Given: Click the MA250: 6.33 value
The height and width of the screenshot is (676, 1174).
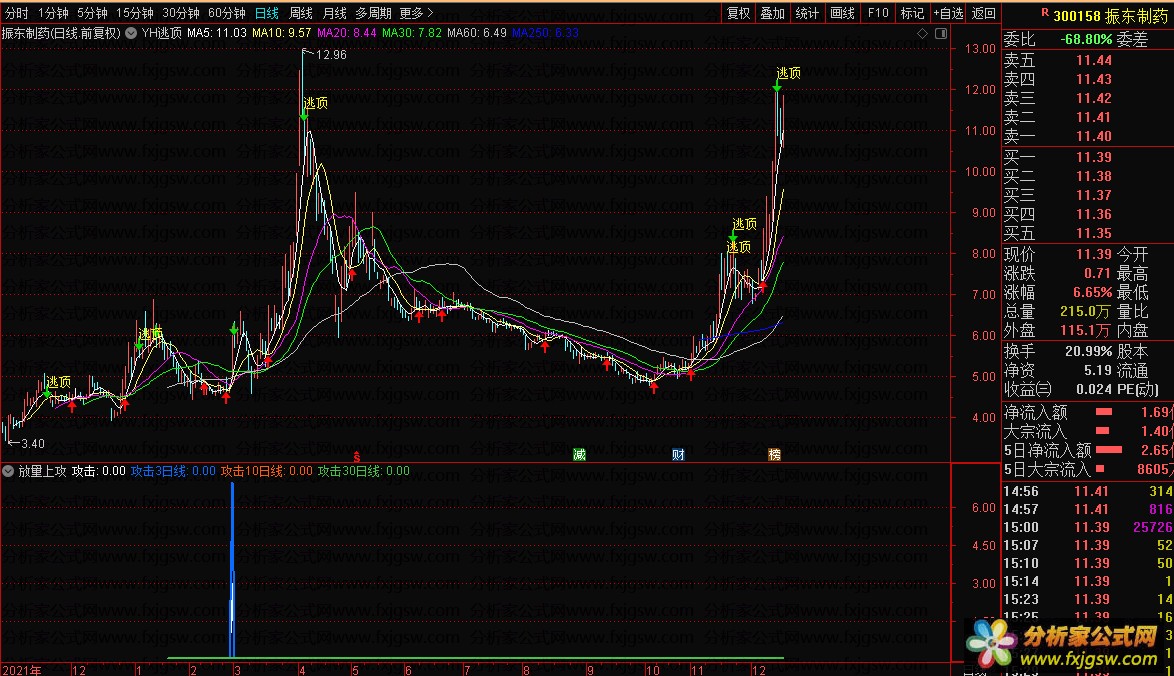Looking at the screenshot, I should click(x=545, y=33).
